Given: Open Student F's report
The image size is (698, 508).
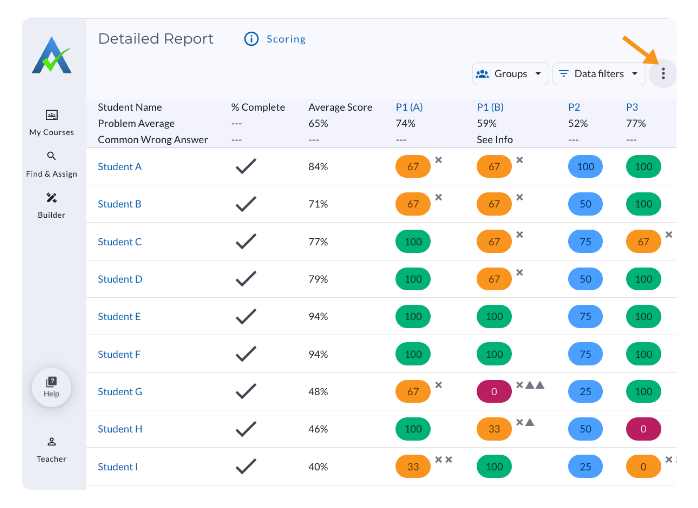Looking at the screenshot, I should [119, 354].
